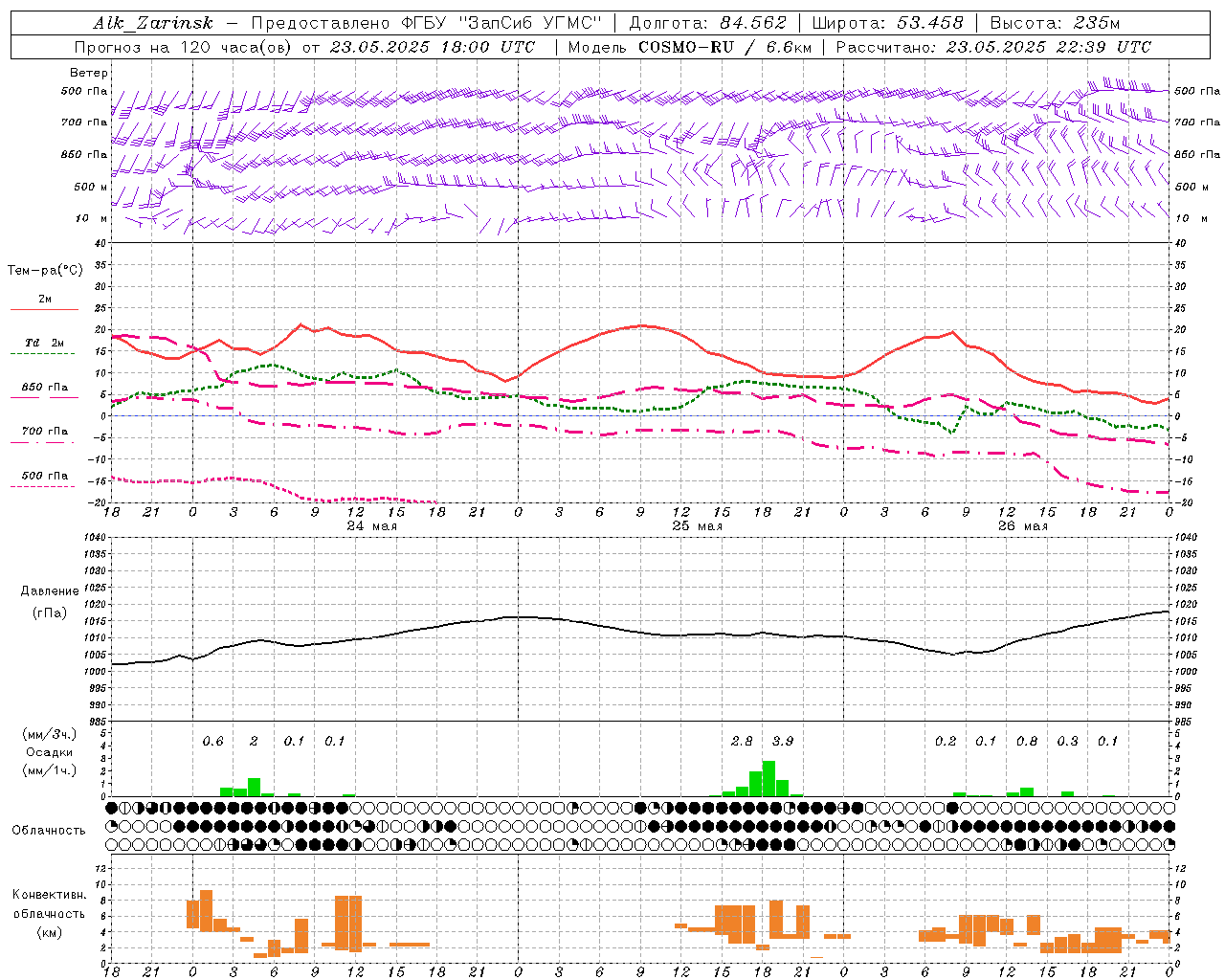Click the black pressure curve line
This screenshot has width=1225, height=980.
point(640,632)
